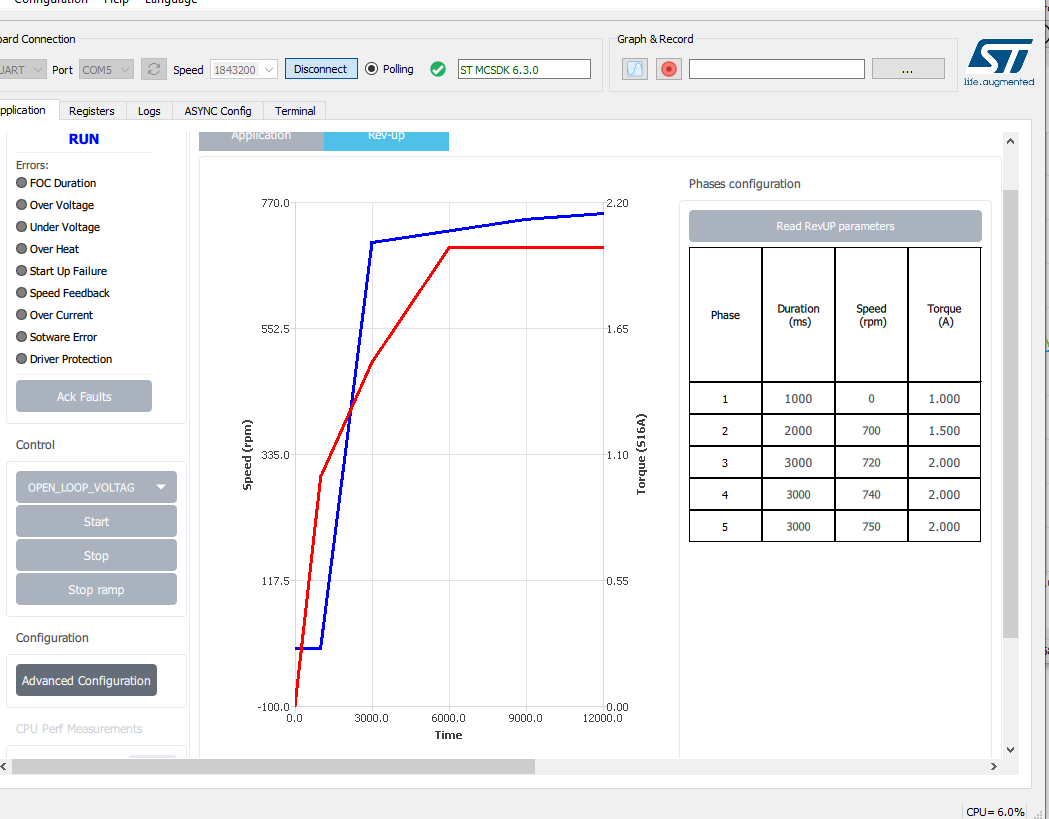The width and height of the screenshot is (1049, 819).
Task: Start recording with the red record icon
Action: tap(668, 68)
